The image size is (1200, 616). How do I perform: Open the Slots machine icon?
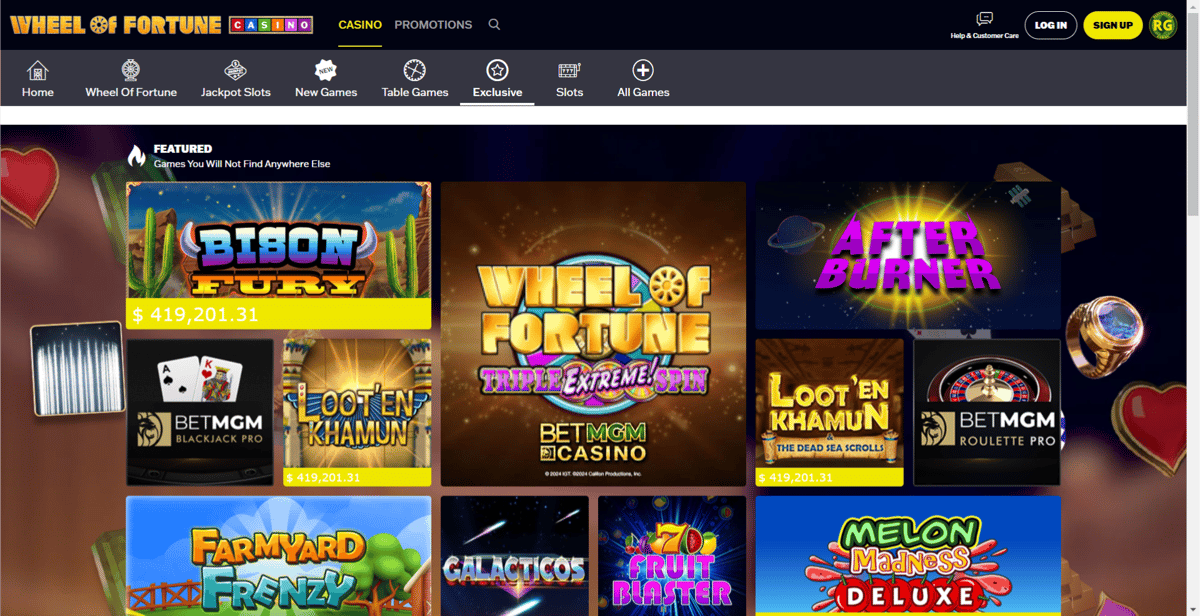pos(569,71)
